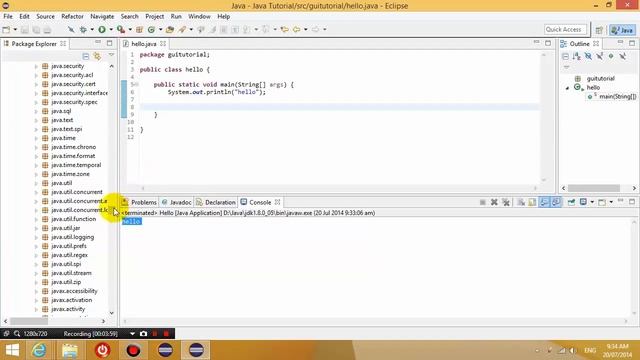The width and height of the screenshot is (640, 360).
Task: Toggle Show Console on standard output change
Action: click(544, 202)
